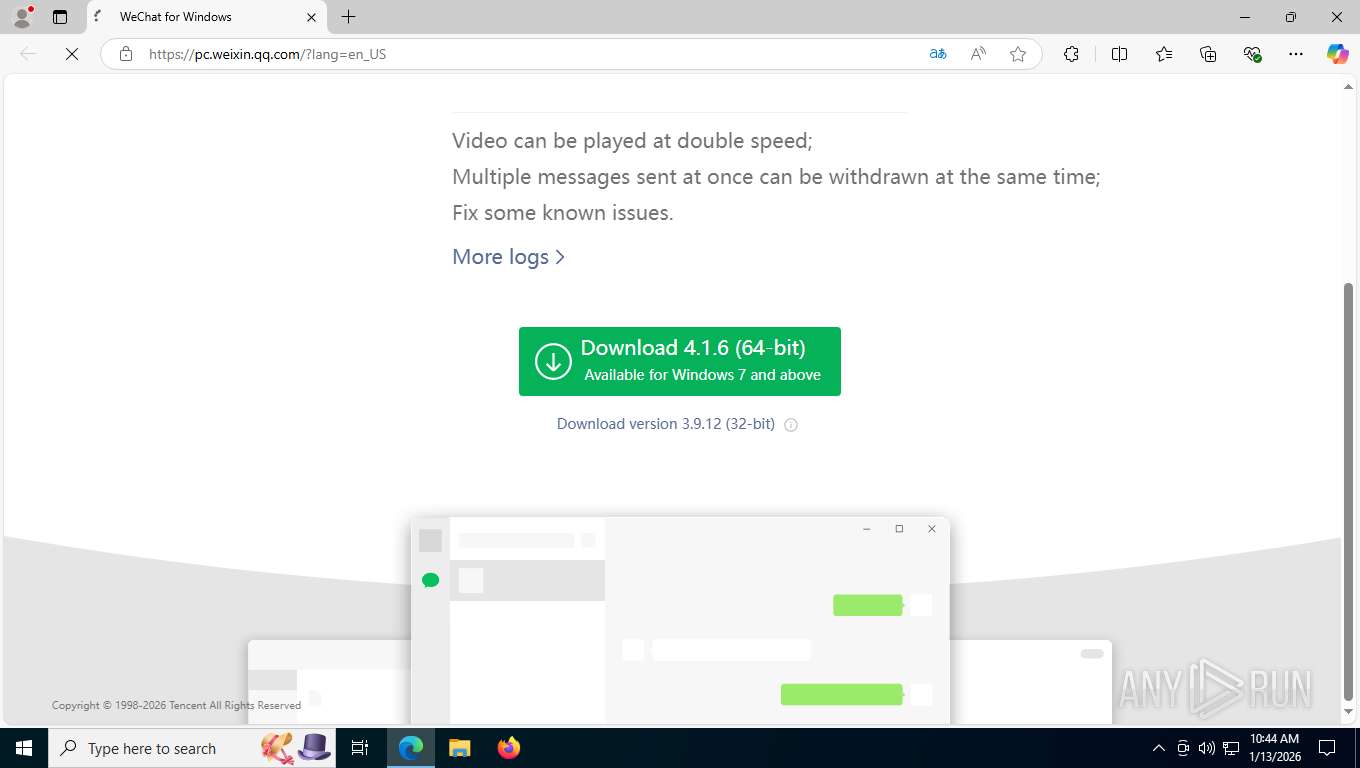Open the notification center icon
The height and width of the screenshot is (768, 1360).
point(1327,748)
